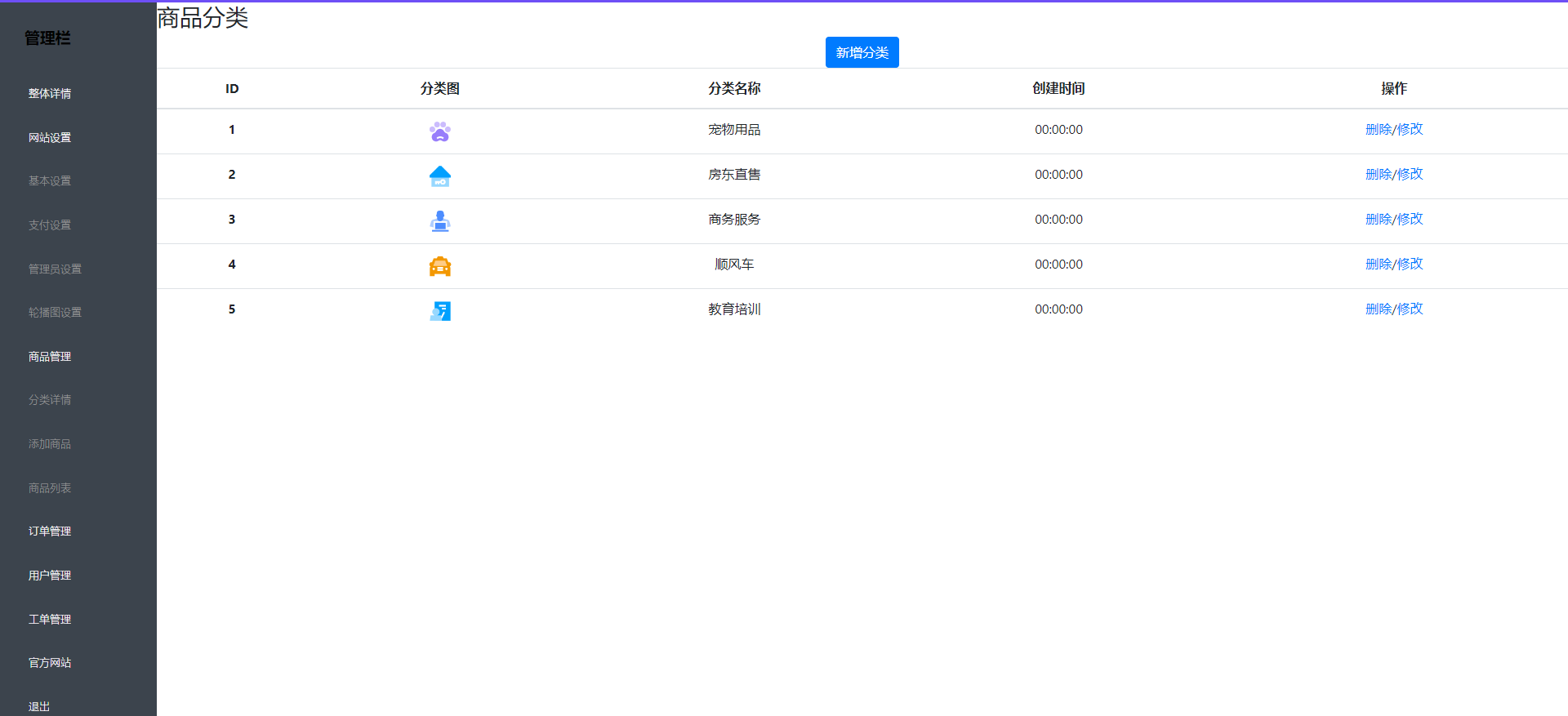
Task: Click the education icon for 教育培训
Action: pos(439,311)
